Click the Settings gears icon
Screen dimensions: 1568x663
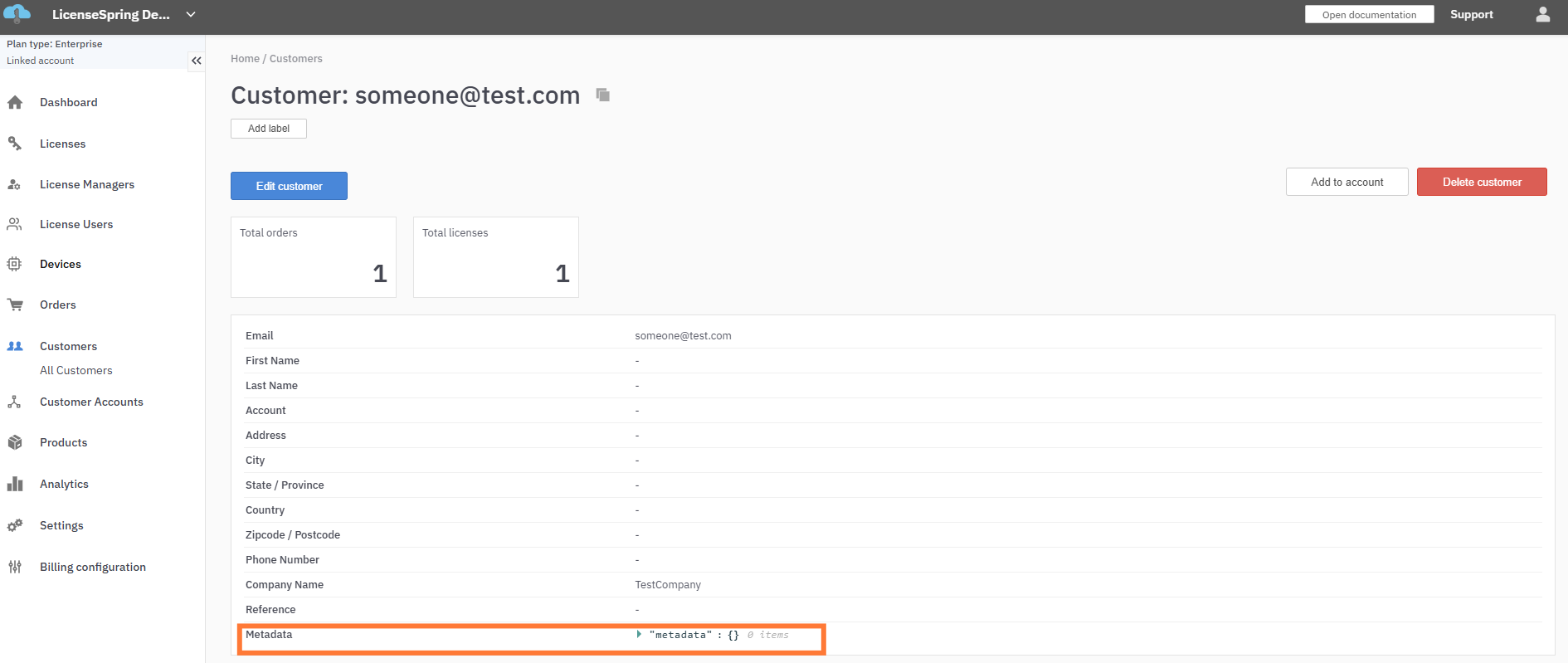pyautogui.click(x=15, y=525)
